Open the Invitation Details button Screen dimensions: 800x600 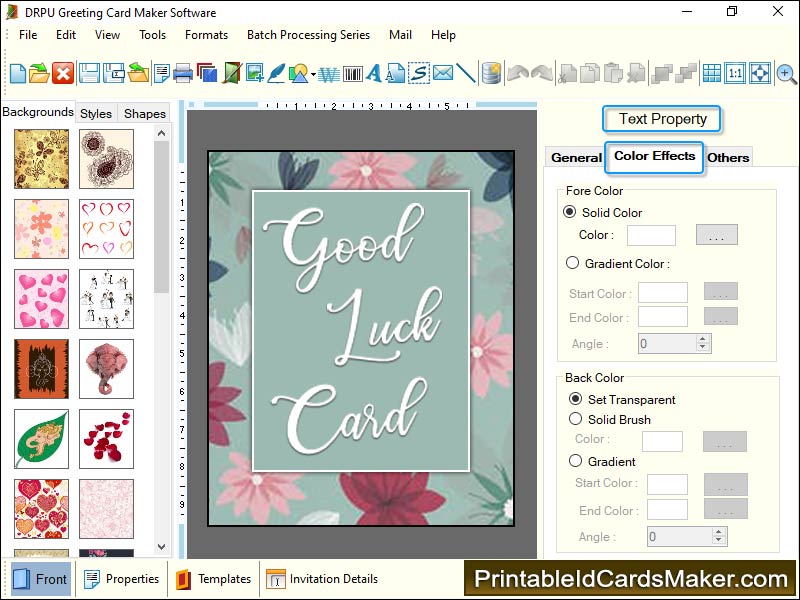(323, 579)
